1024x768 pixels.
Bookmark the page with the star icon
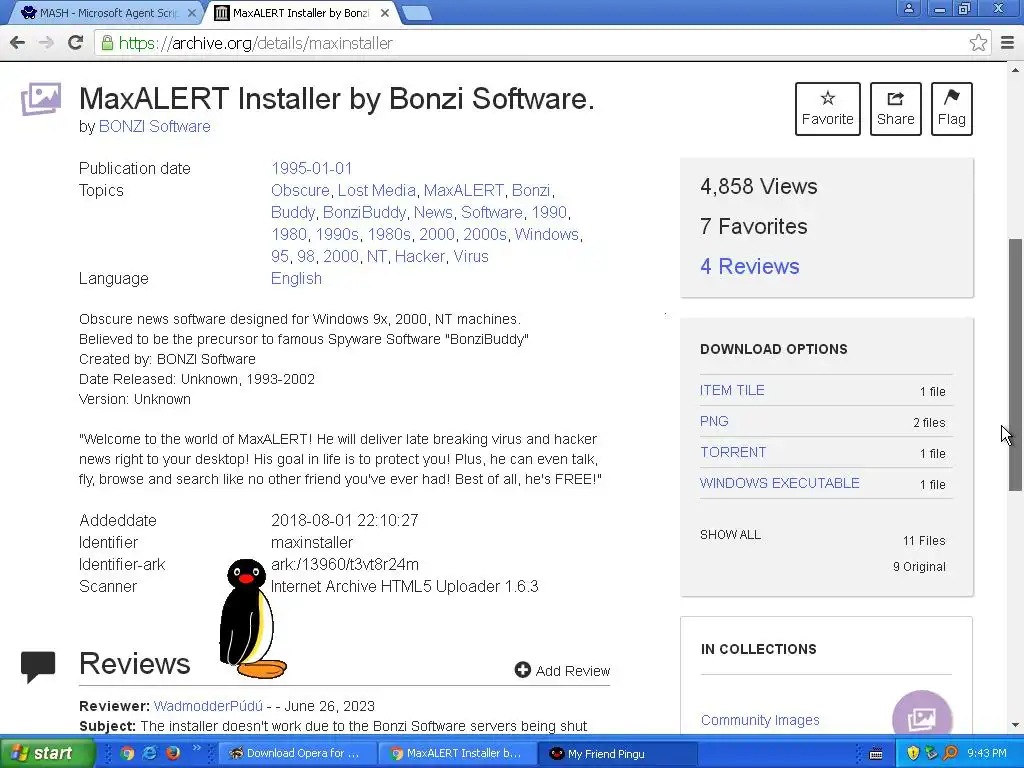[978, 43]
